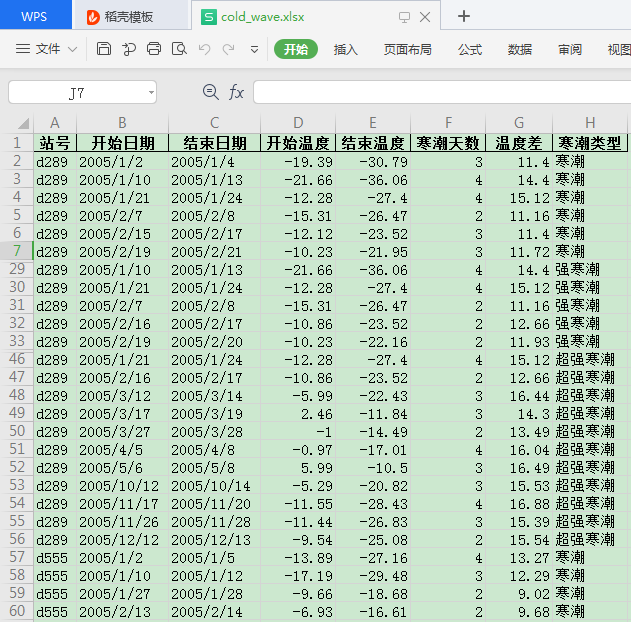Click start date cell 2005/10/12
Image resolution: width=631 pixels, height=622 pixels.
point(122,486)
